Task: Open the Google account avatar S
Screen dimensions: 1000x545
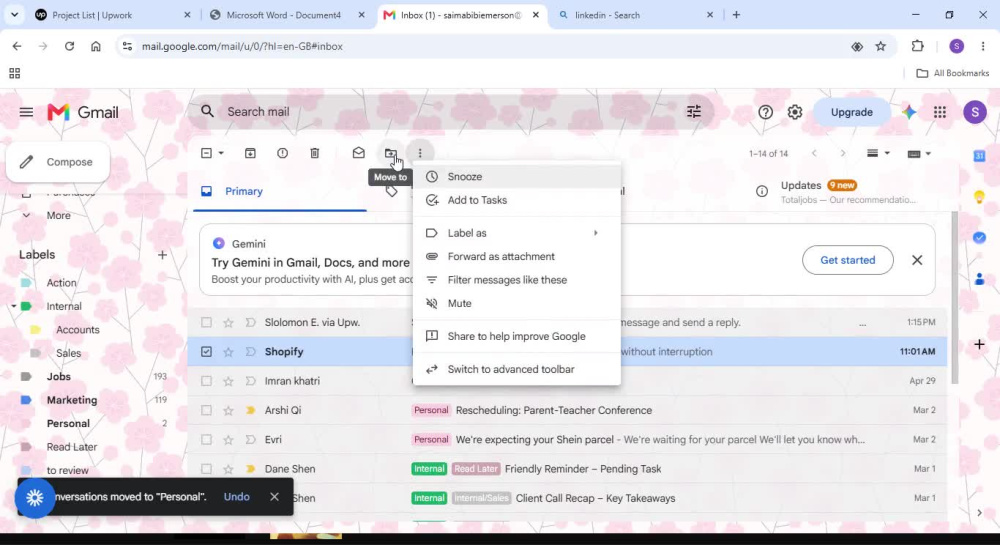Action: coord(974,112)
